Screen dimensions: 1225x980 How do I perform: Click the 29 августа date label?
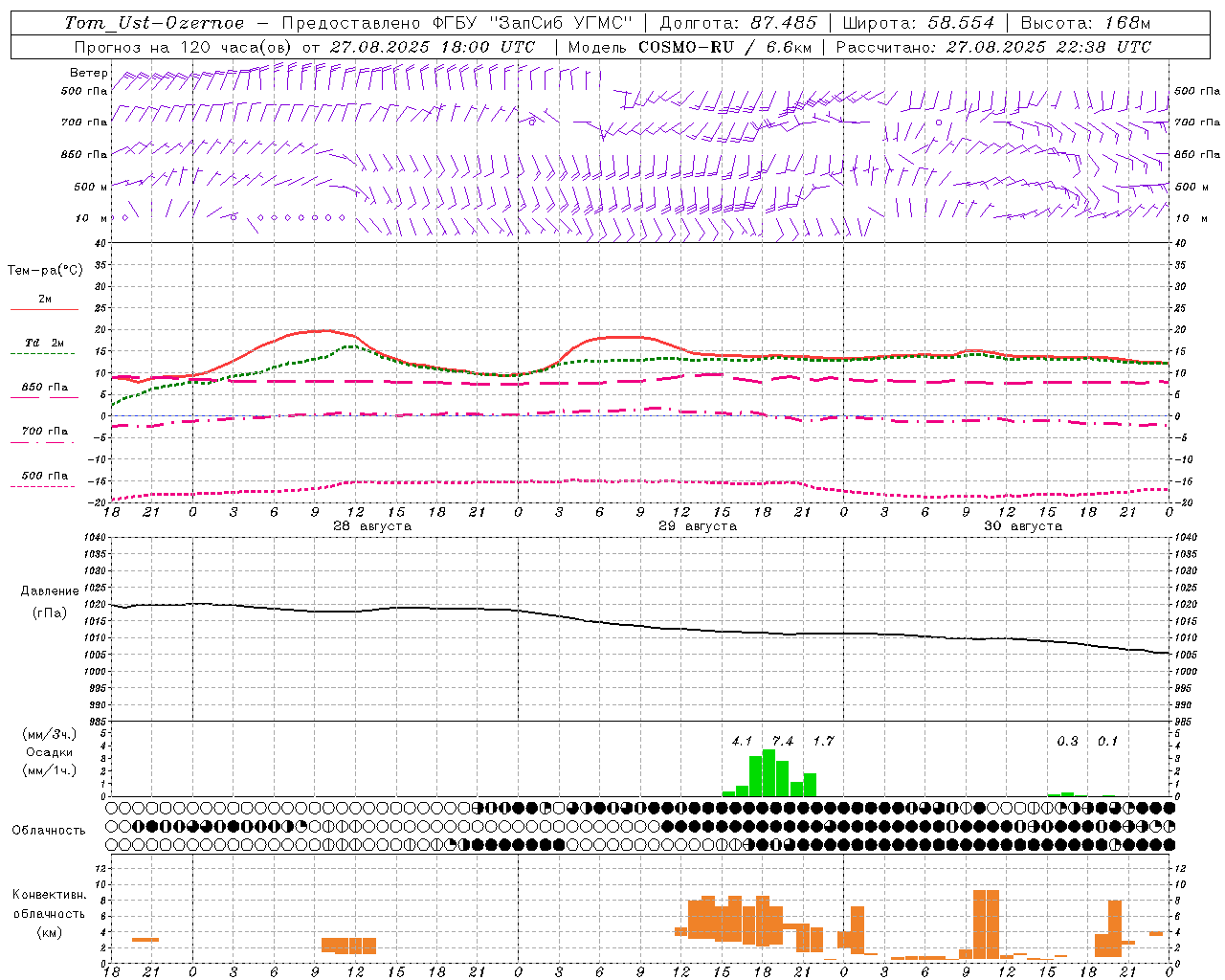coord(698,526)
